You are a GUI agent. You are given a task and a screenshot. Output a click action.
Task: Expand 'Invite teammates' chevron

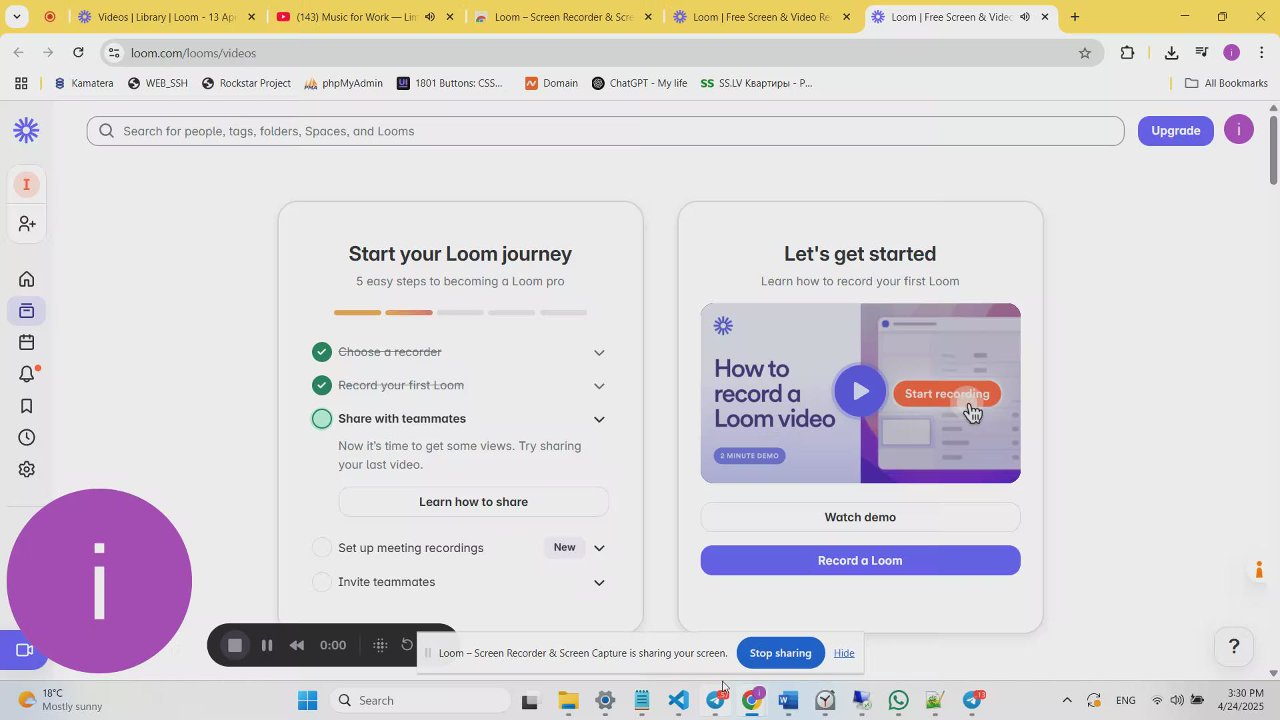click(x=599, y=583)
